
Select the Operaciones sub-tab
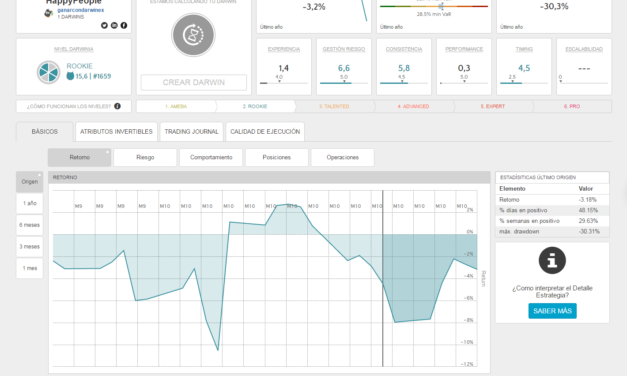343,157
